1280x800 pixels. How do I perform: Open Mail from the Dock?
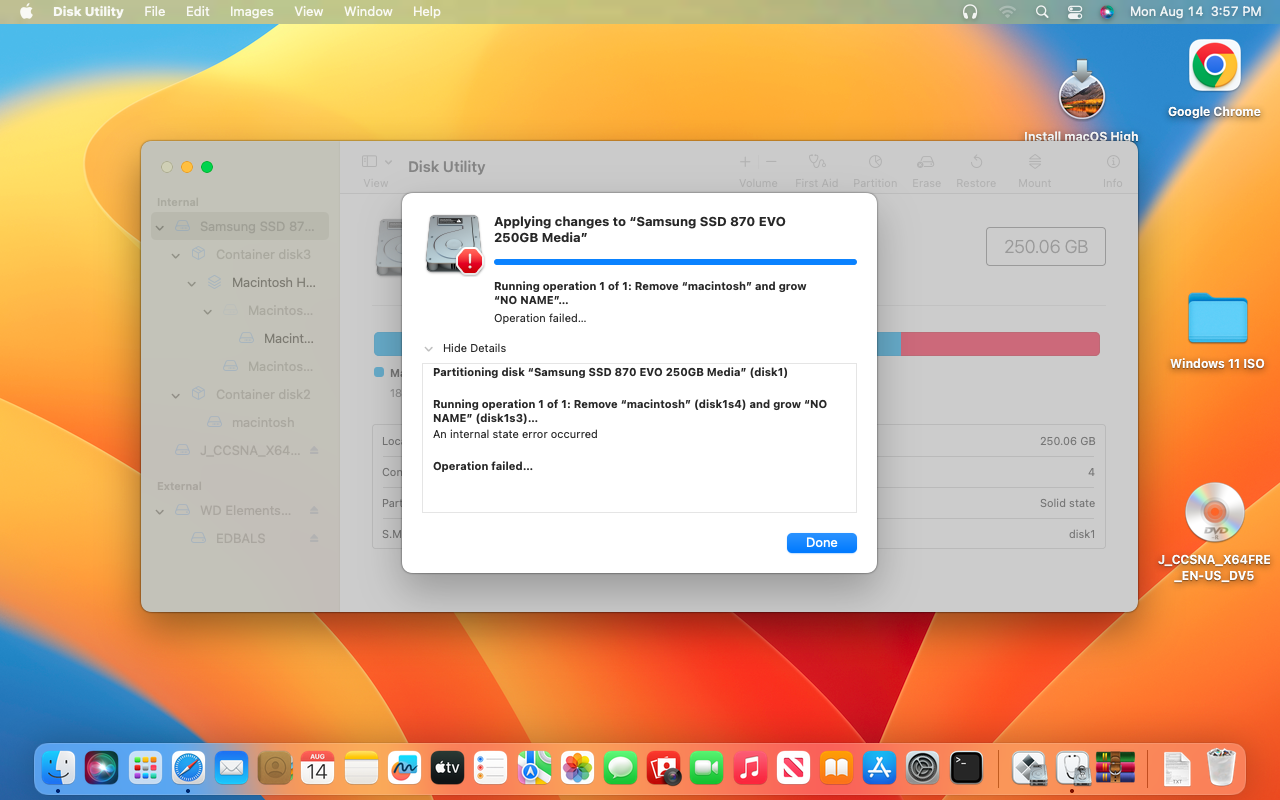(231, 768)
